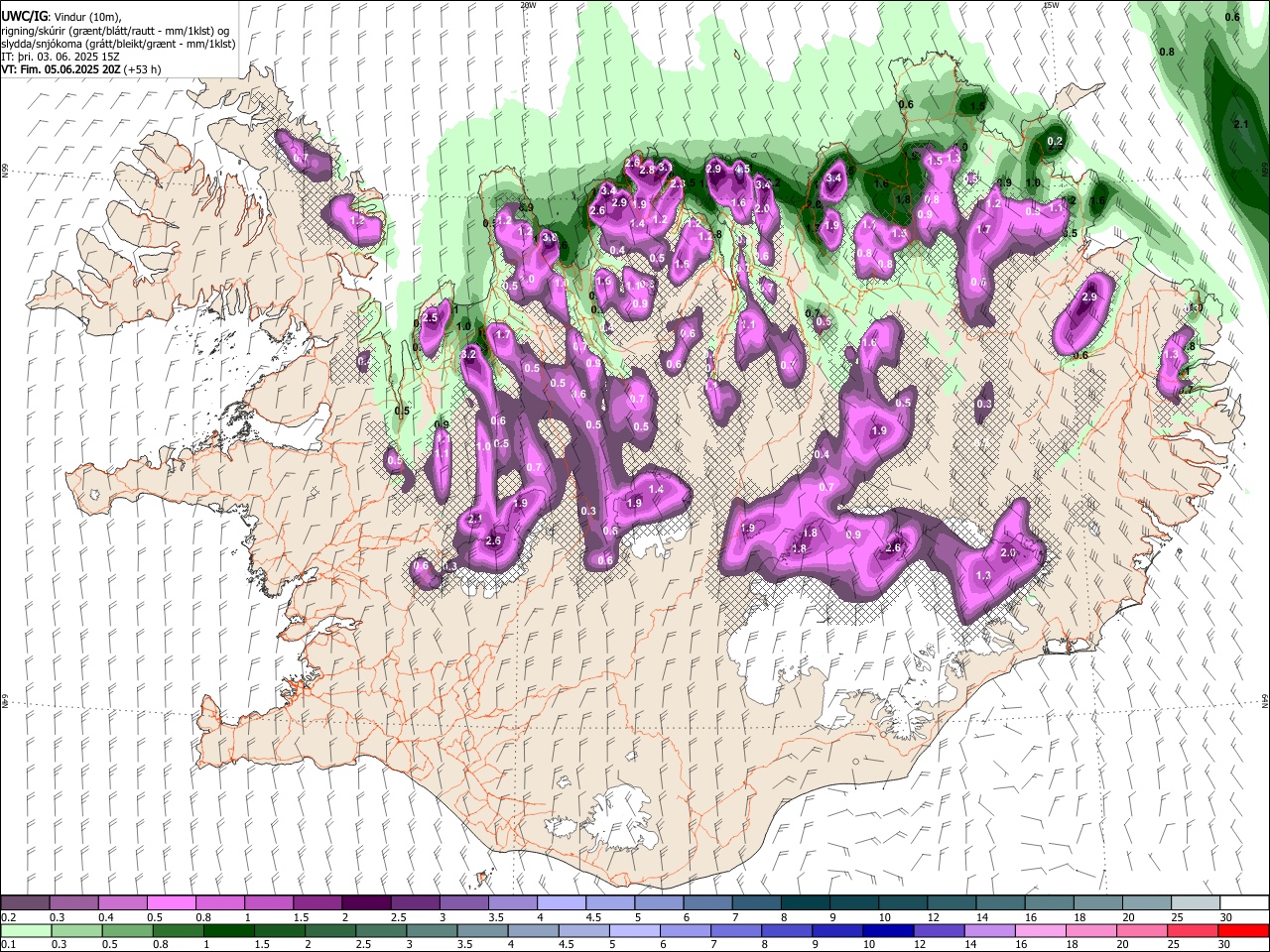1270x952 pixels.
Task: Click the light lavender 4–4.5 upper legend swatch
Action: pyautogui.click(x=562, y=902)
